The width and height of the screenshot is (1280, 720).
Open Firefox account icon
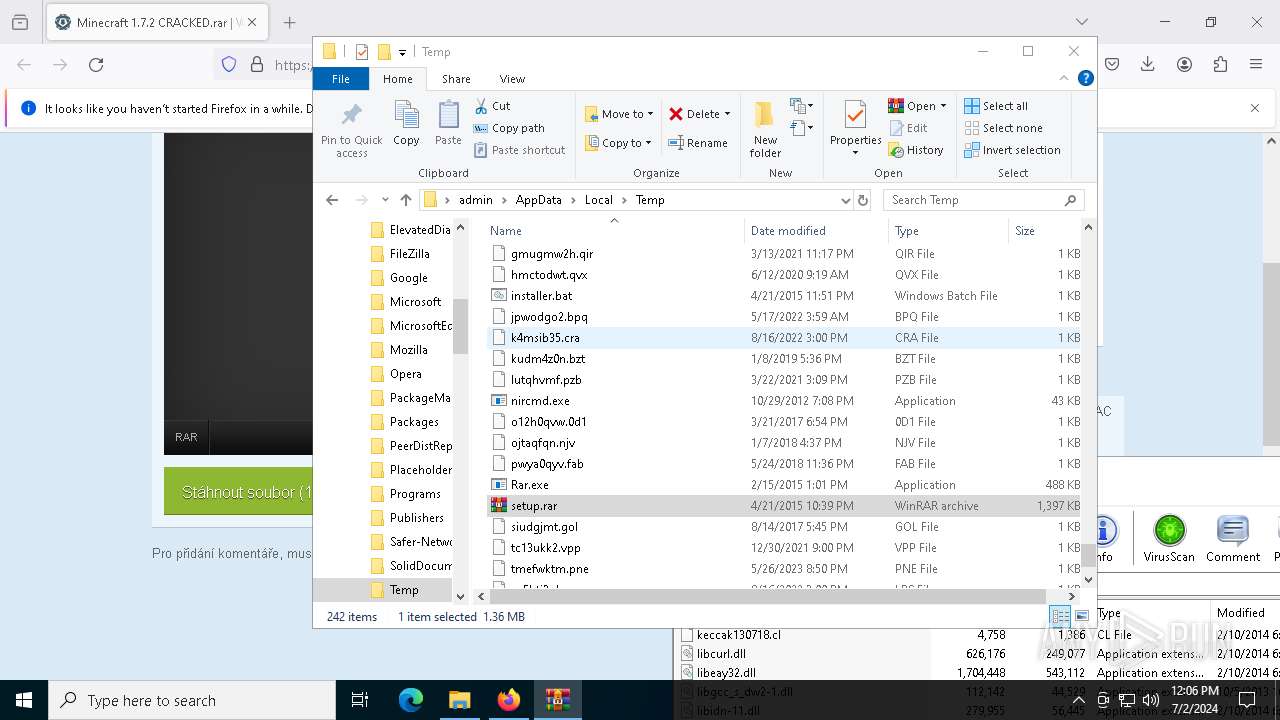click(x=1184, y=64)
